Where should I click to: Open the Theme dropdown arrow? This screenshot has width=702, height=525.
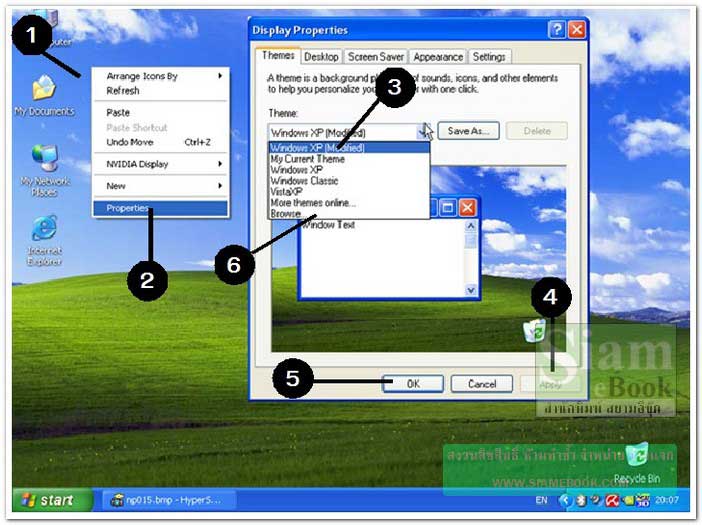[424, 132]
